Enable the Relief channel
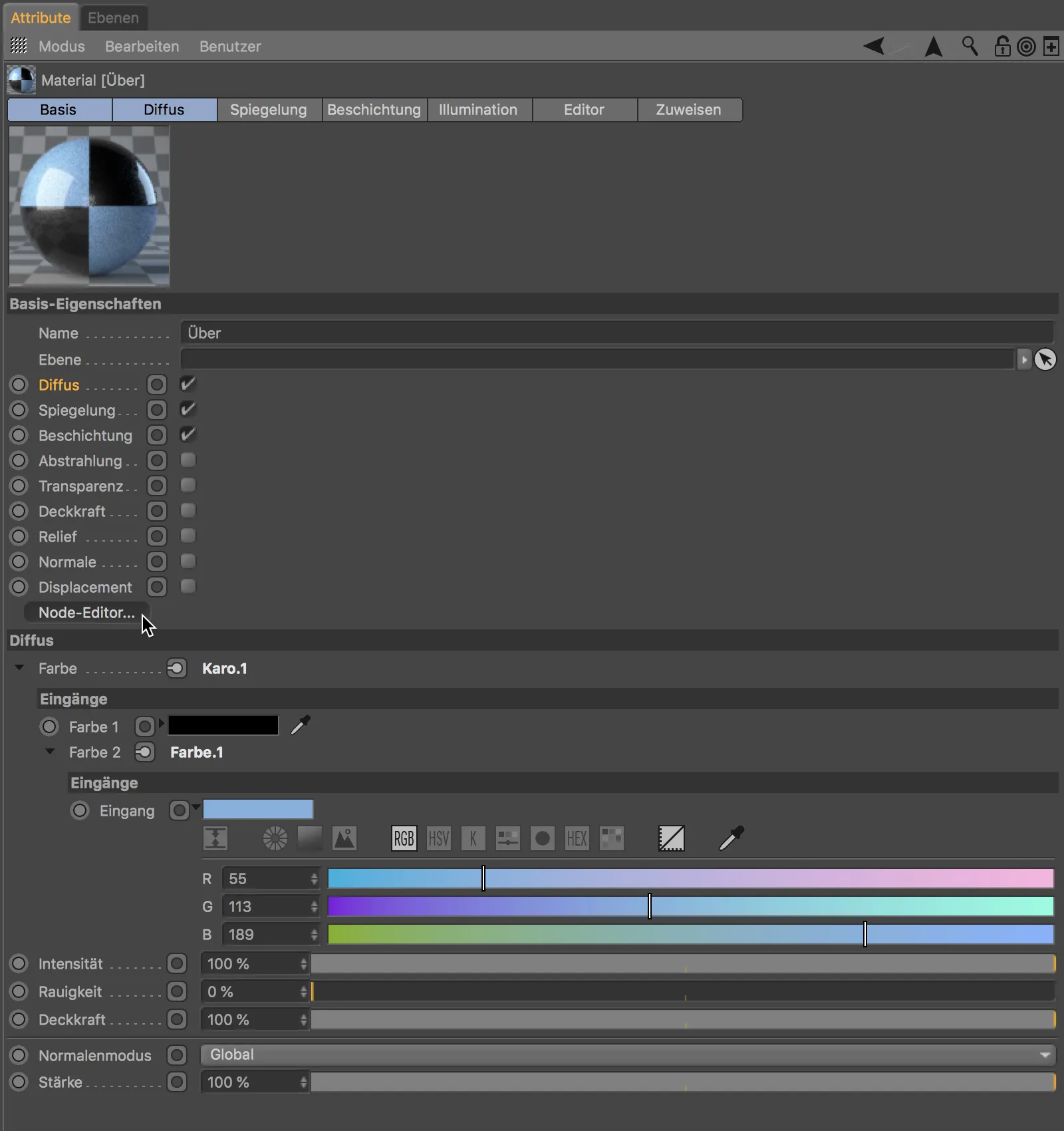Image resolution: width=1064 pixels, height=1131 pixels. 188,536
